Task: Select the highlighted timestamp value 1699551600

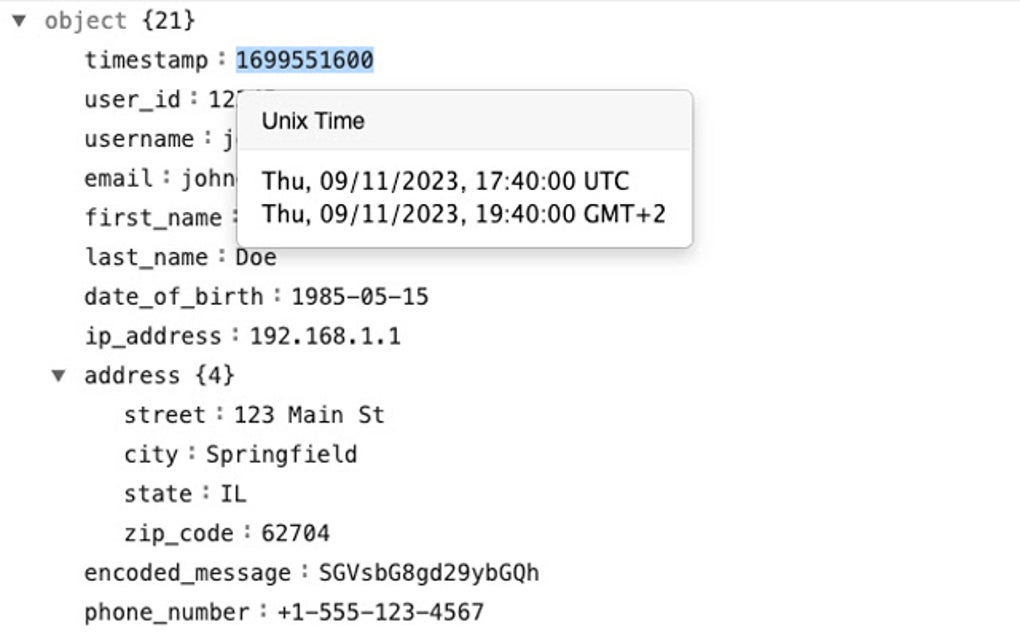Action: tap(304, 60)
